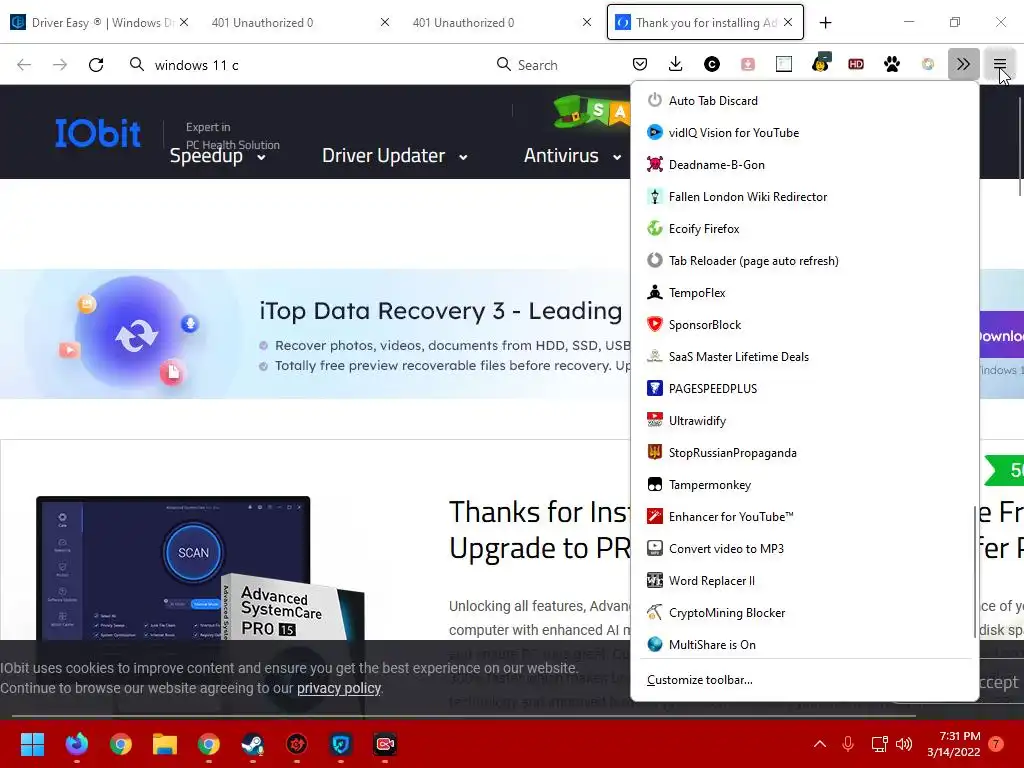Save page to Pocket icon
This screenshot has width=1024, height=768.
[x=640, y=64]
